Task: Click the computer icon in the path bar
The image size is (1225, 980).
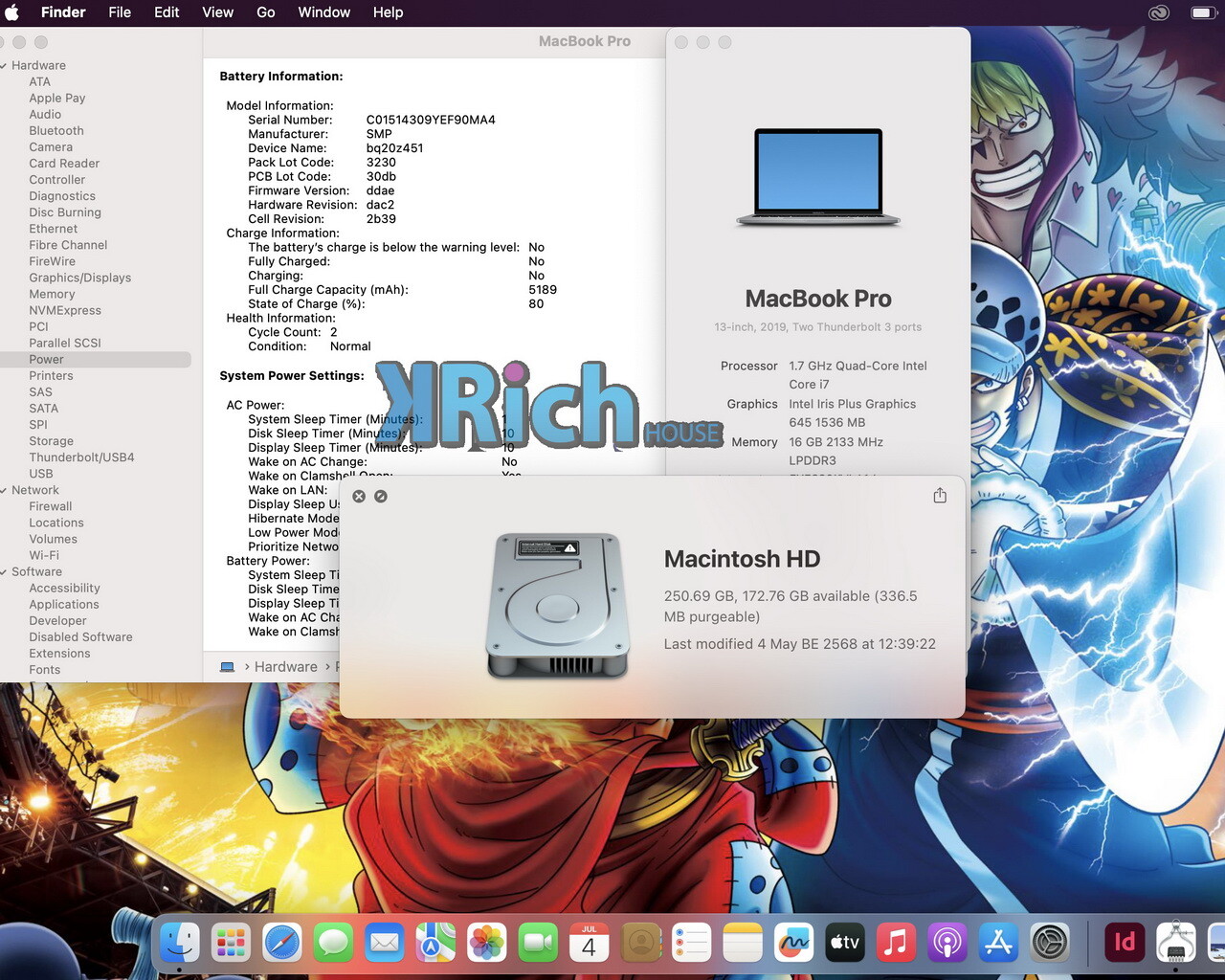Action: [227, 667]
